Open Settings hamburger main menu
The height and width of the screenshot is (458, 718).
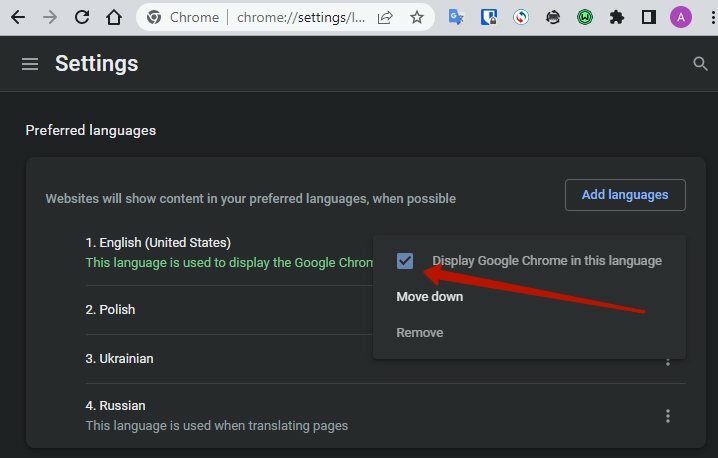point(30,64)
